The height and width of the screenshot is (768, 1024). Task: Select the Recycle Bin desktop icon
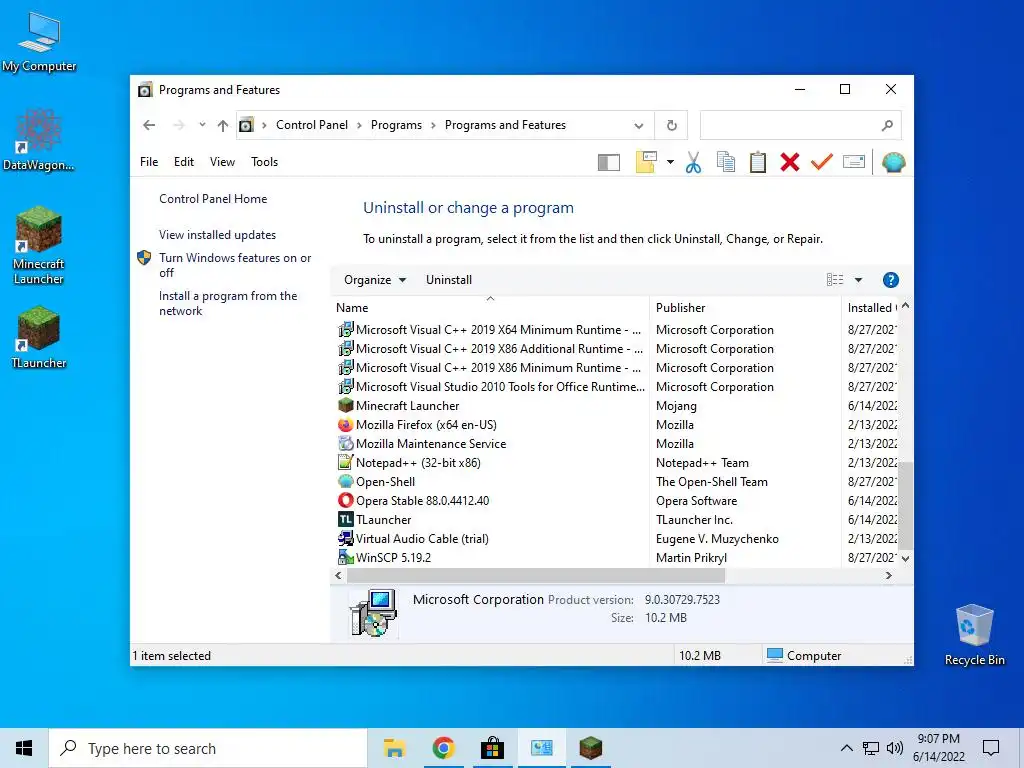(974, 635)
